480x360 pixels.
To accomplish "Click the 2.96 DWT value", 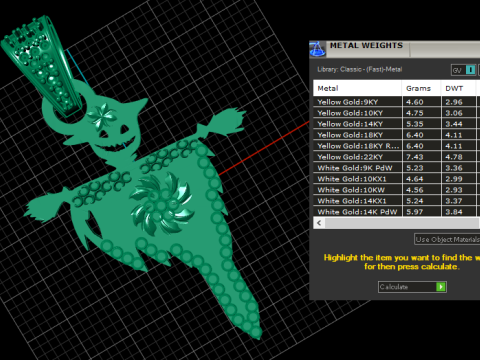I will point(454,102).
